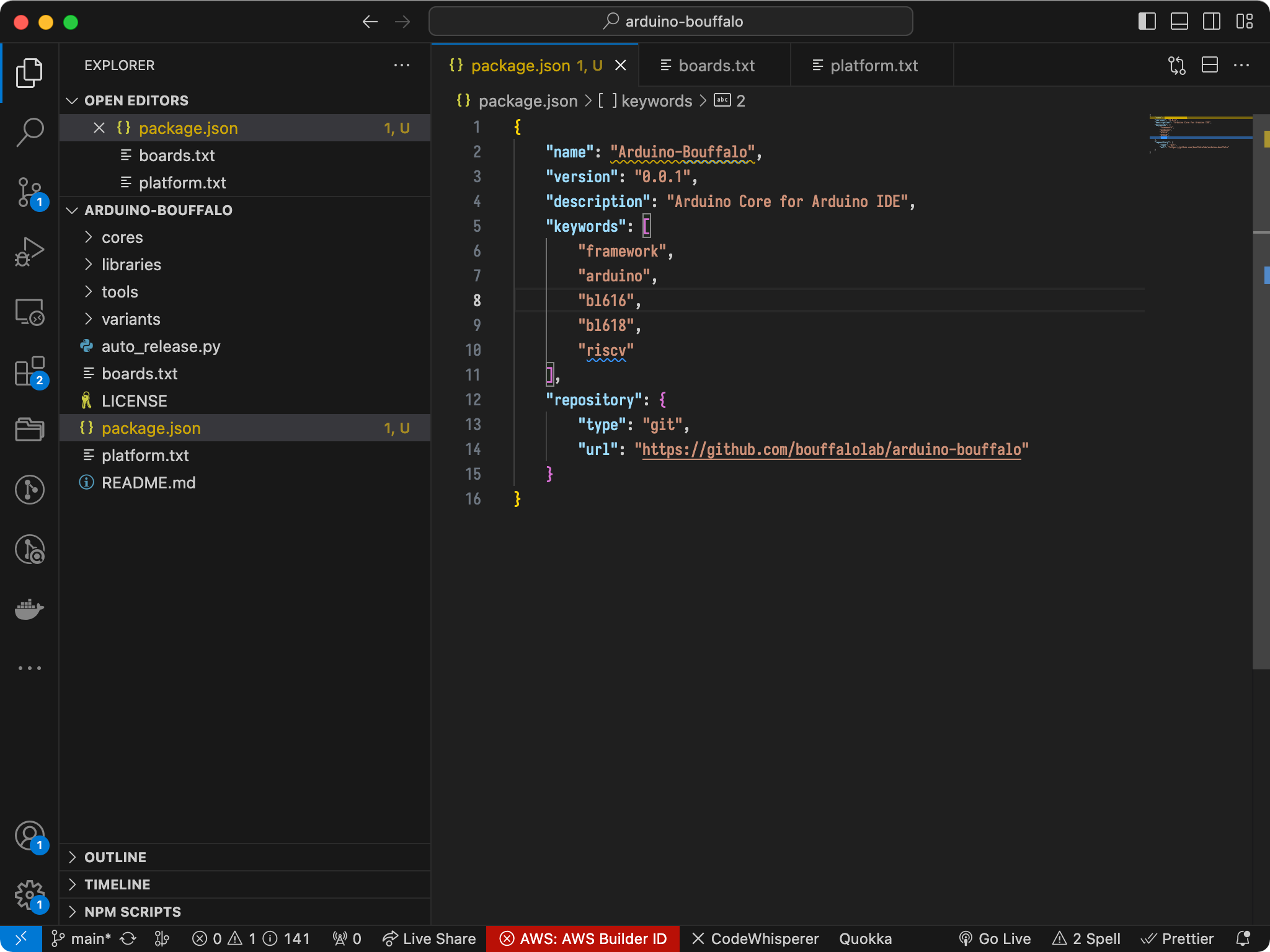Click the editor minimap
Viewport: 1270px width, 952px height.
[x=1201, y=133]
